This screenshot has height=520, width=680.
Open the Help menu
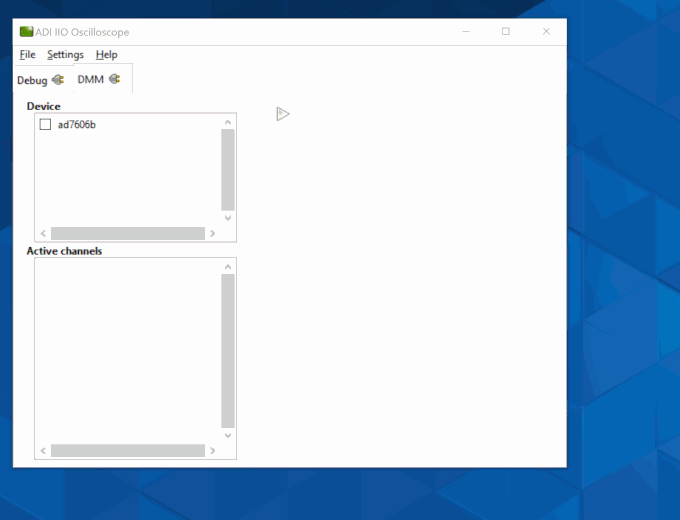tap(107, 55)
